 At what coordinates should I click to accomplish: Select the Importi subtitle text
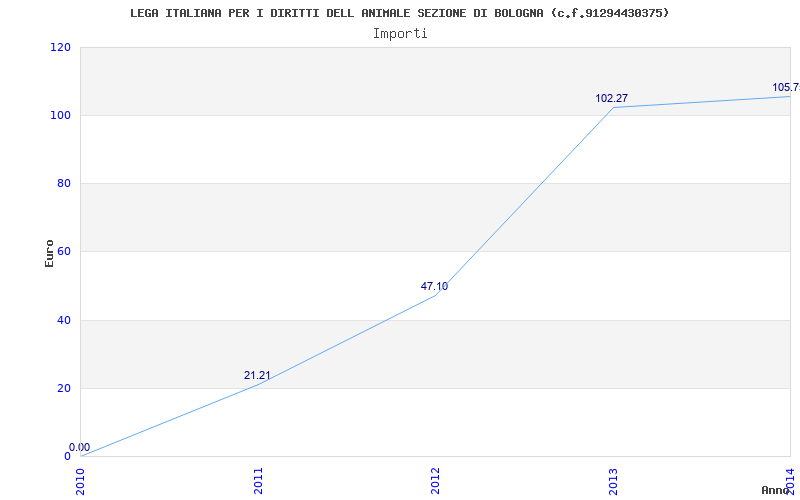pos(400,34)
